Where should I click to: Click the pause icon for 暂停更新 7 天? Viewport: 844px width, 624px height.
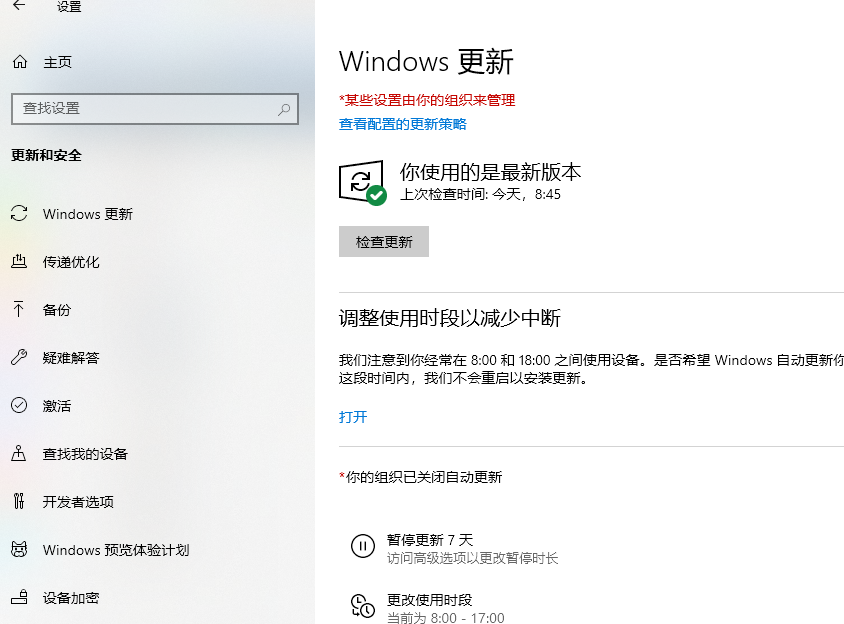pos(363,546)
